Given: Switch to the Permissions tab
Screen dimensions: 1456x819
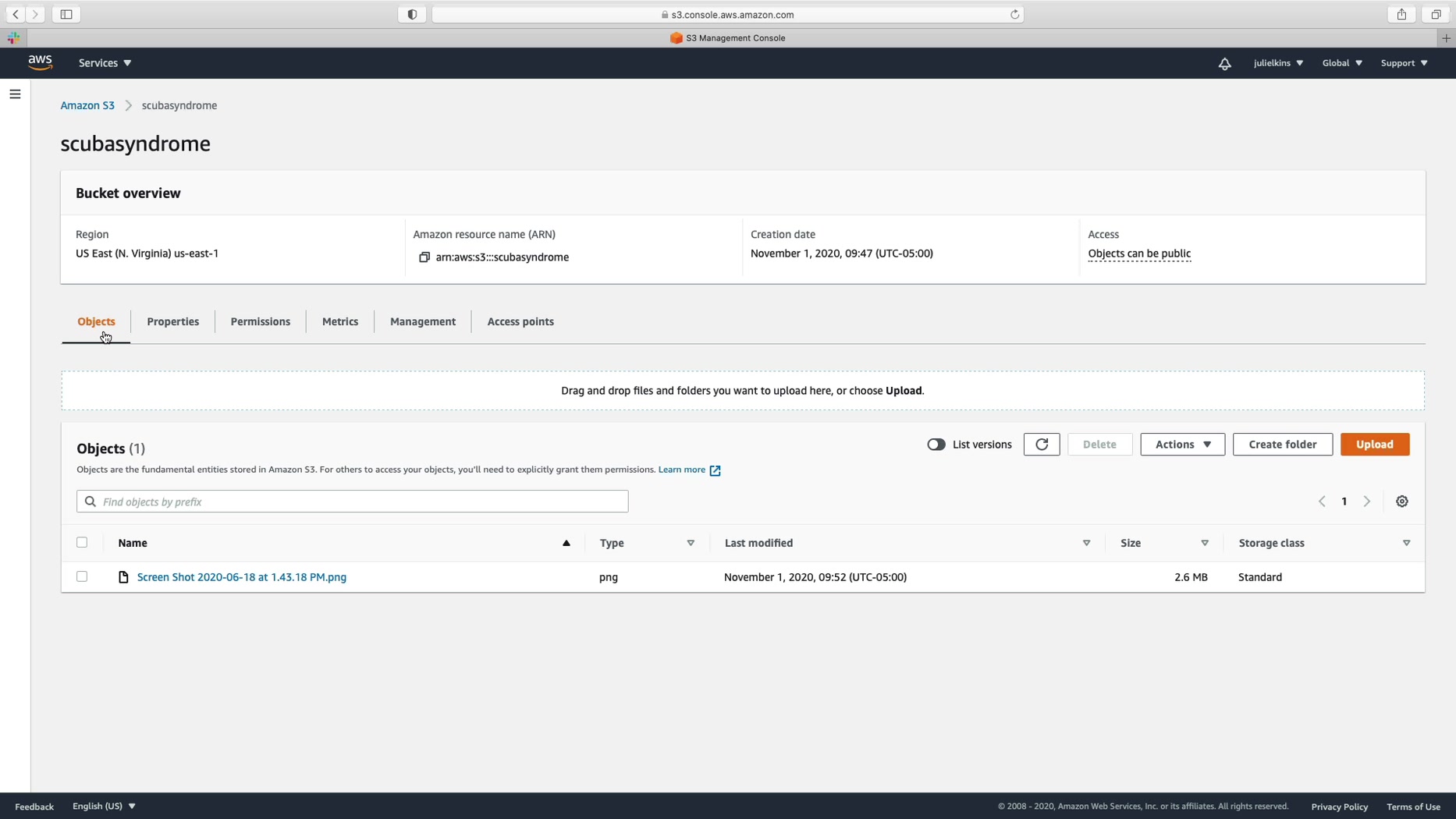Looking at the screenshot, I should [x=261, y=321].
